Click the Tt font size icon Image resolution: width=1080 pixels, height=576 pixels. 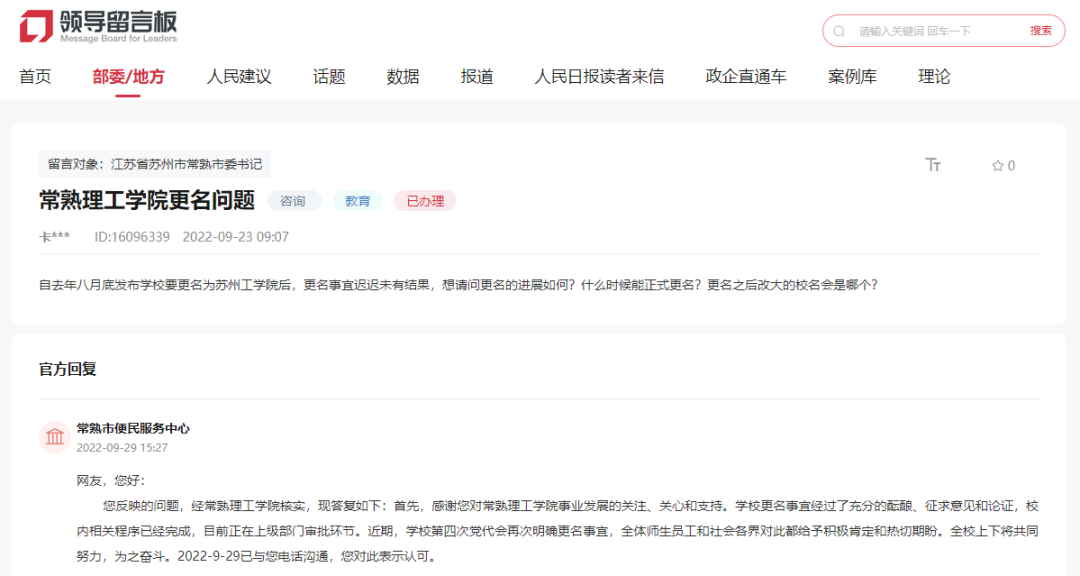[933, 166]
